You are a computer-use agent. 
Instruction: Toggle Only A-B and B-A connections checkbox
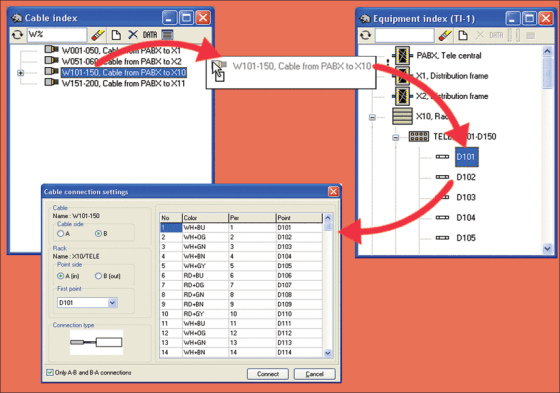[50, 373]
